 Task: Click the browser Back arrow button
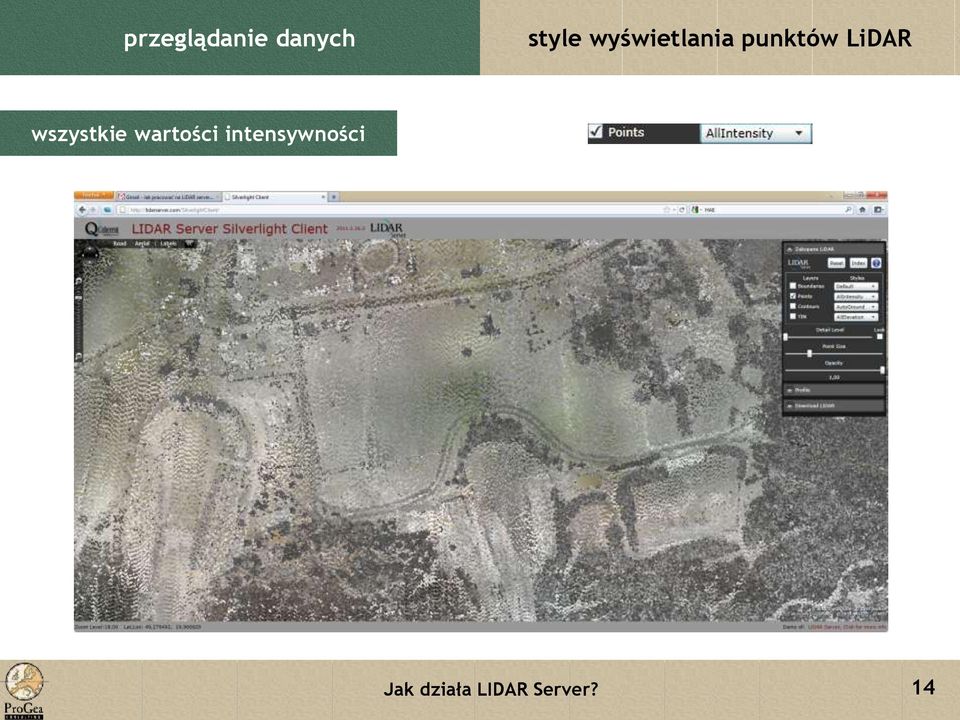point(83,210)
